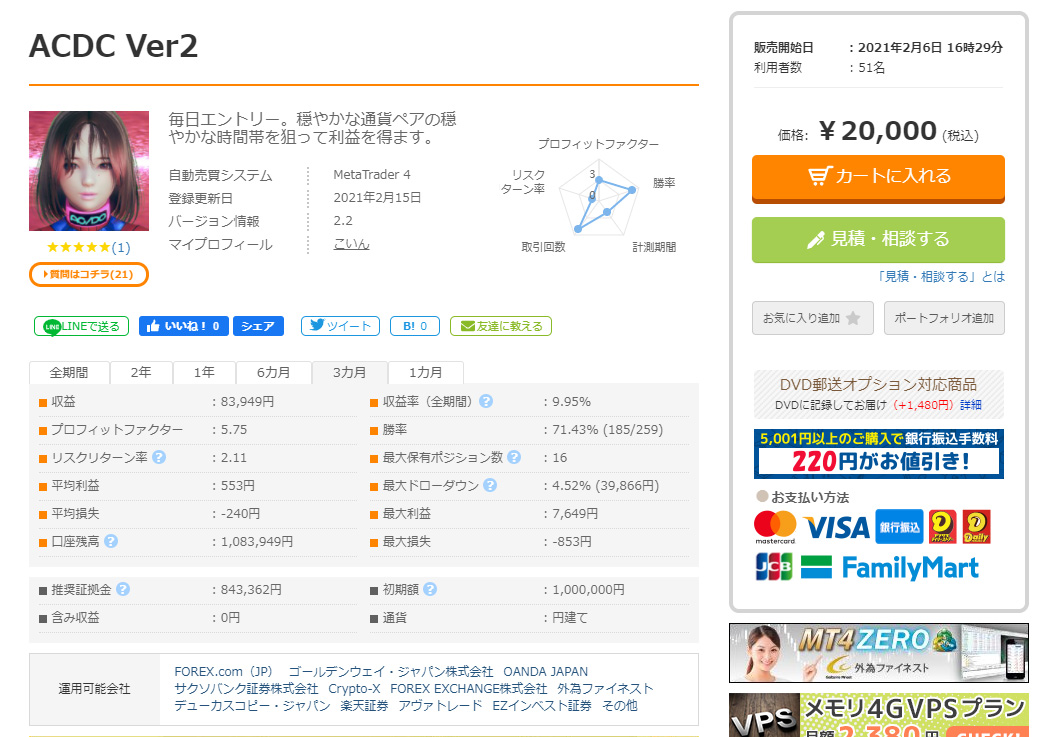Image resolution: width=1040 pixels, height=737 pixels.
Task: Open 「見積・相談する」とは help link
Action: [x=941, y=277]
